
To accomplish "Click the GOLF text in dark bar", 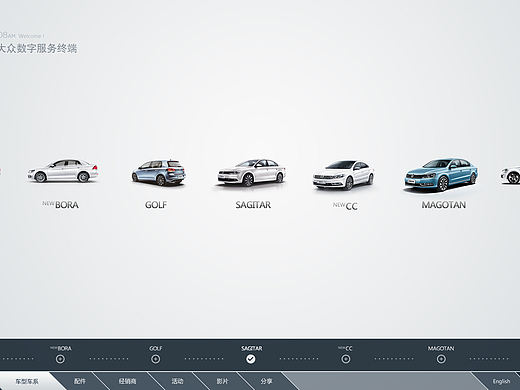I will click(x=156, y=348).
